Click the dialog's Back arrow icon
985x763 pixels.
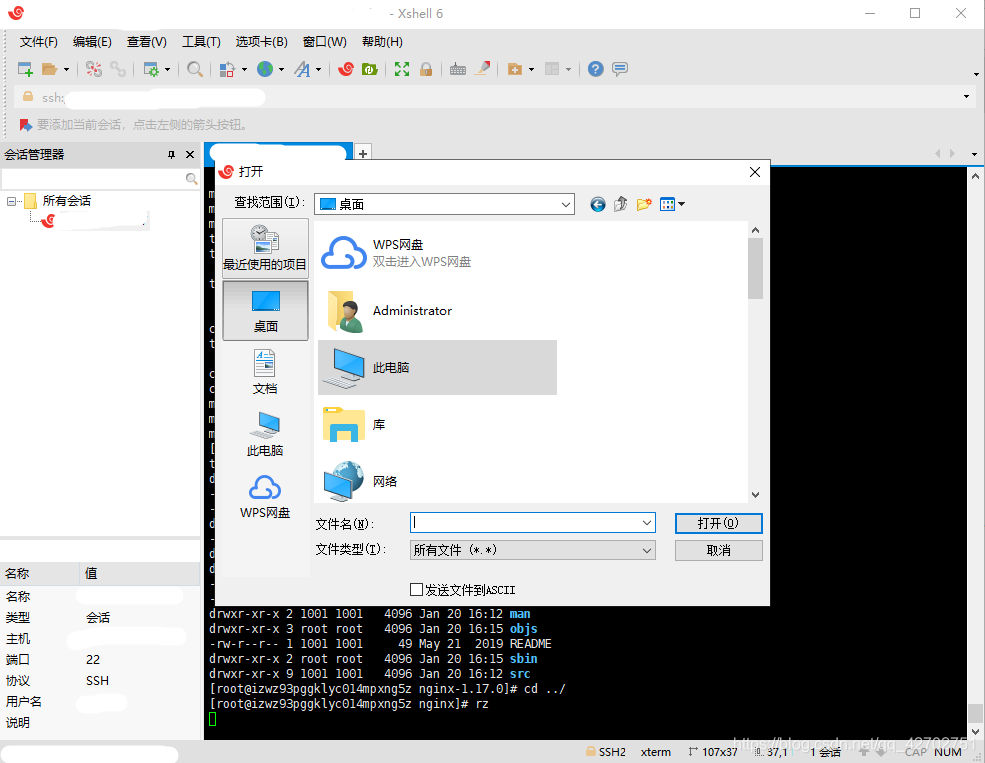coord(597,204)
